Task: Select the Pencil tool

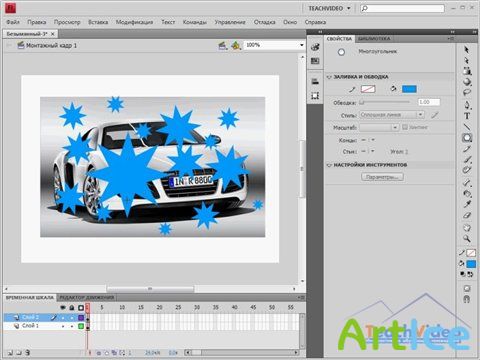Action: point(467,149)
